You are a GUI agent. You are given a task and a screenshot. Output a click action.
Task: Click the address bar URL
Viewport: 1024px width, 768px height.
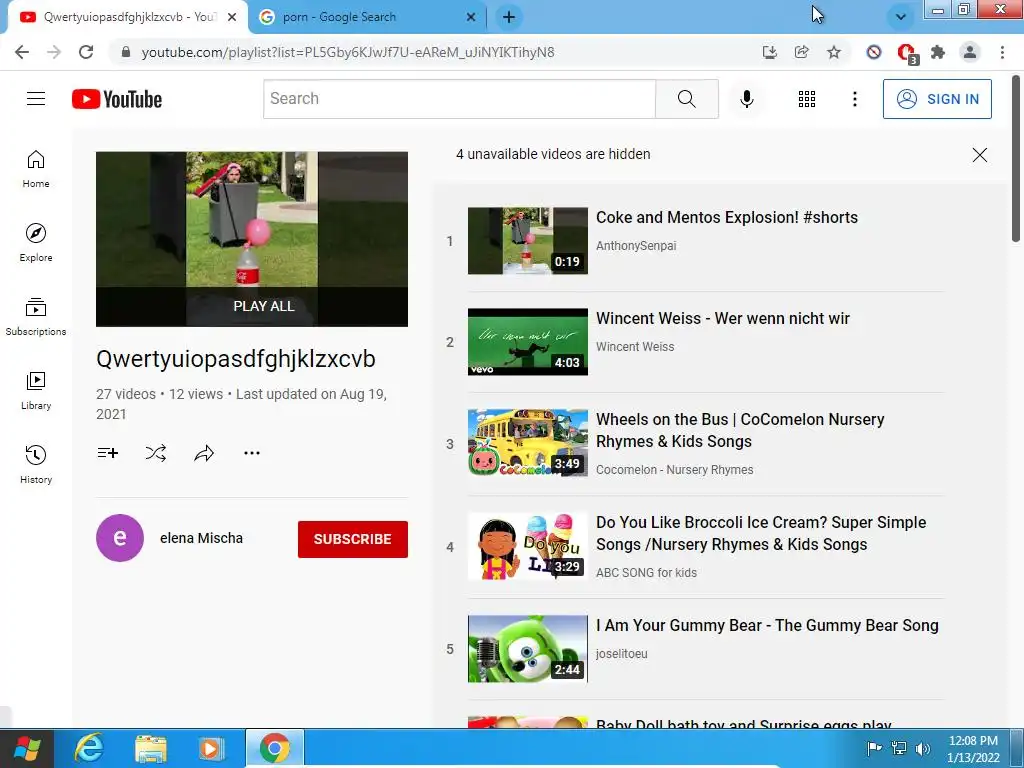click(347, 52)
